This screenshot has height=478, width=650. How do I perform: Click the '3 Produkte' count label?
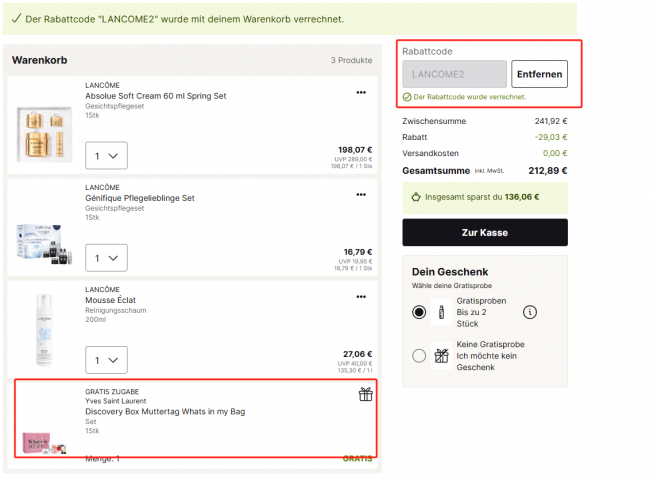click(351, 60)
